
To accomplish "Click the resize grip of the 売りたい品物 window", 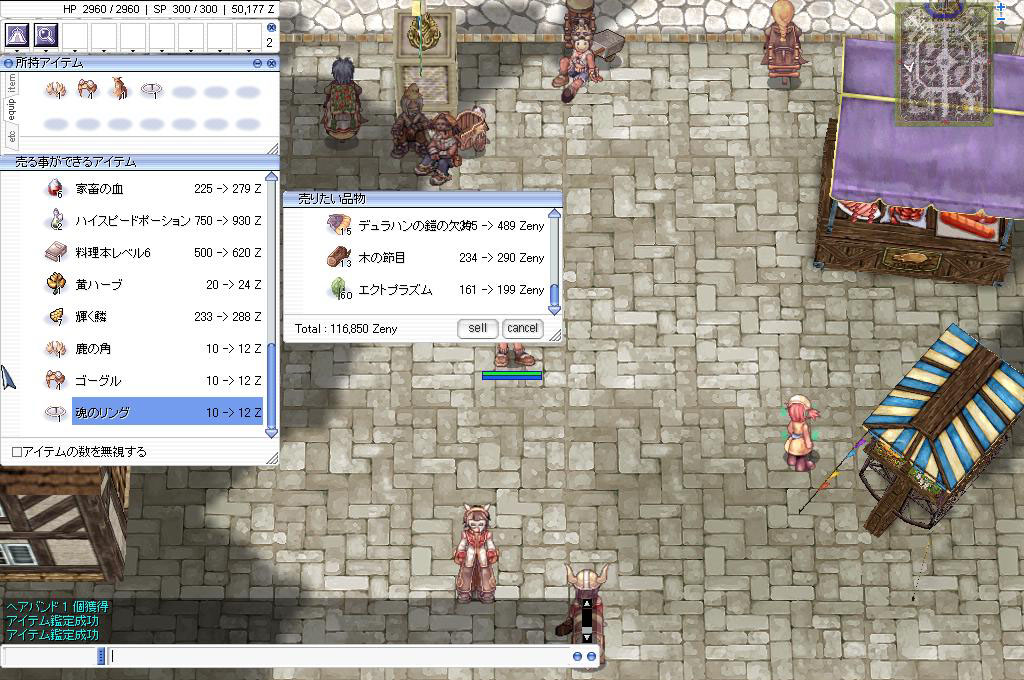I will (x=555, y=336).
